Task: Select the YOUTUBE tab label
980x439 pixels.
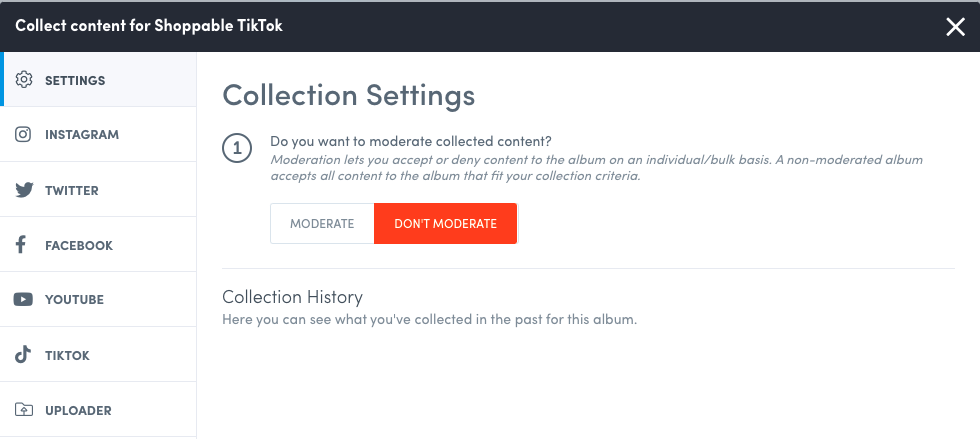Action: (x=74, y=299)
